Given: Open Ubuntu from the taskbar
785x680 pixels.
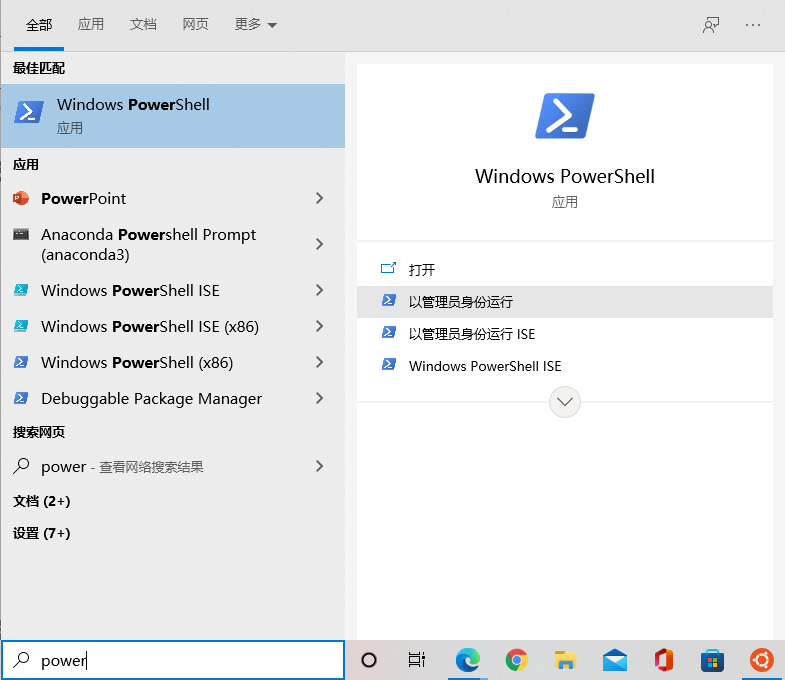Looking at the screenshot, I should (x=761, y=660).
